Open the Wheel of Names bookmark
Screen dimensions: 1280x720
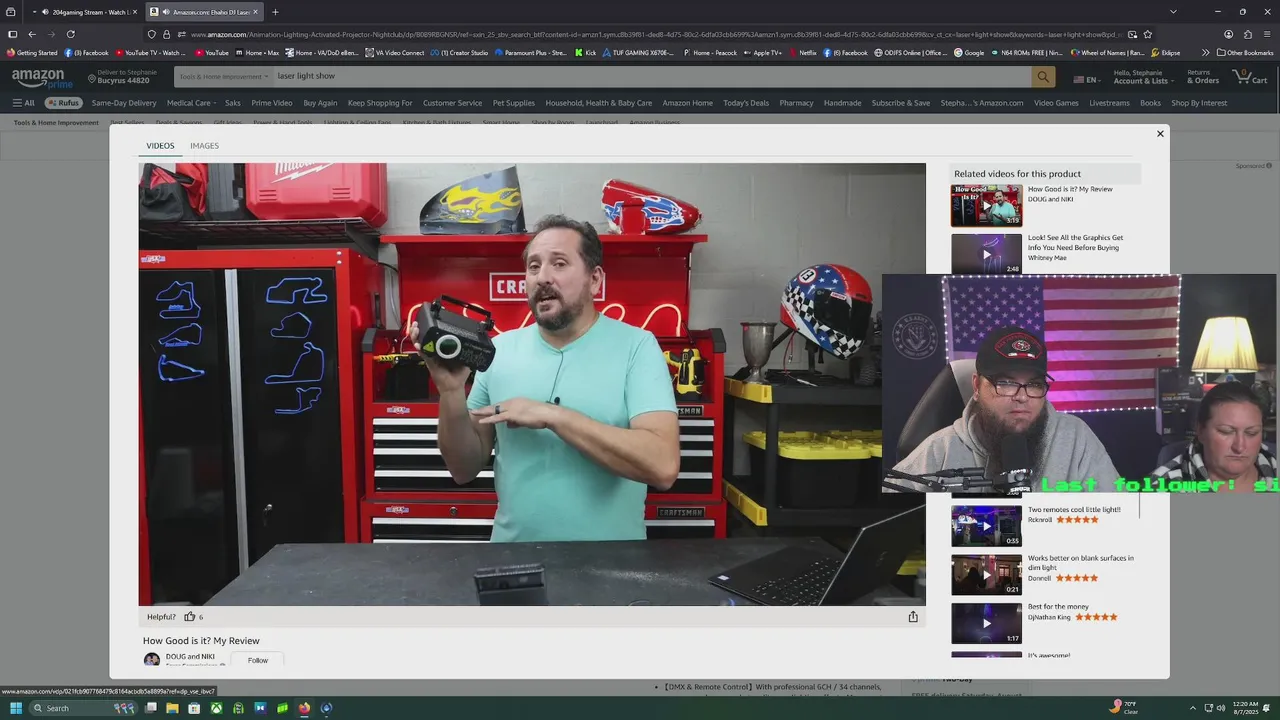click(1107, 52)
